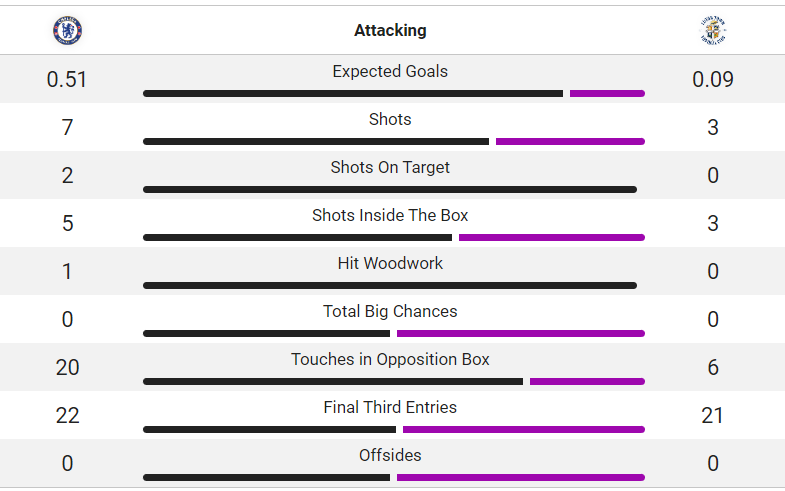Click the purple Total Big Chances bar

[521, 334]
